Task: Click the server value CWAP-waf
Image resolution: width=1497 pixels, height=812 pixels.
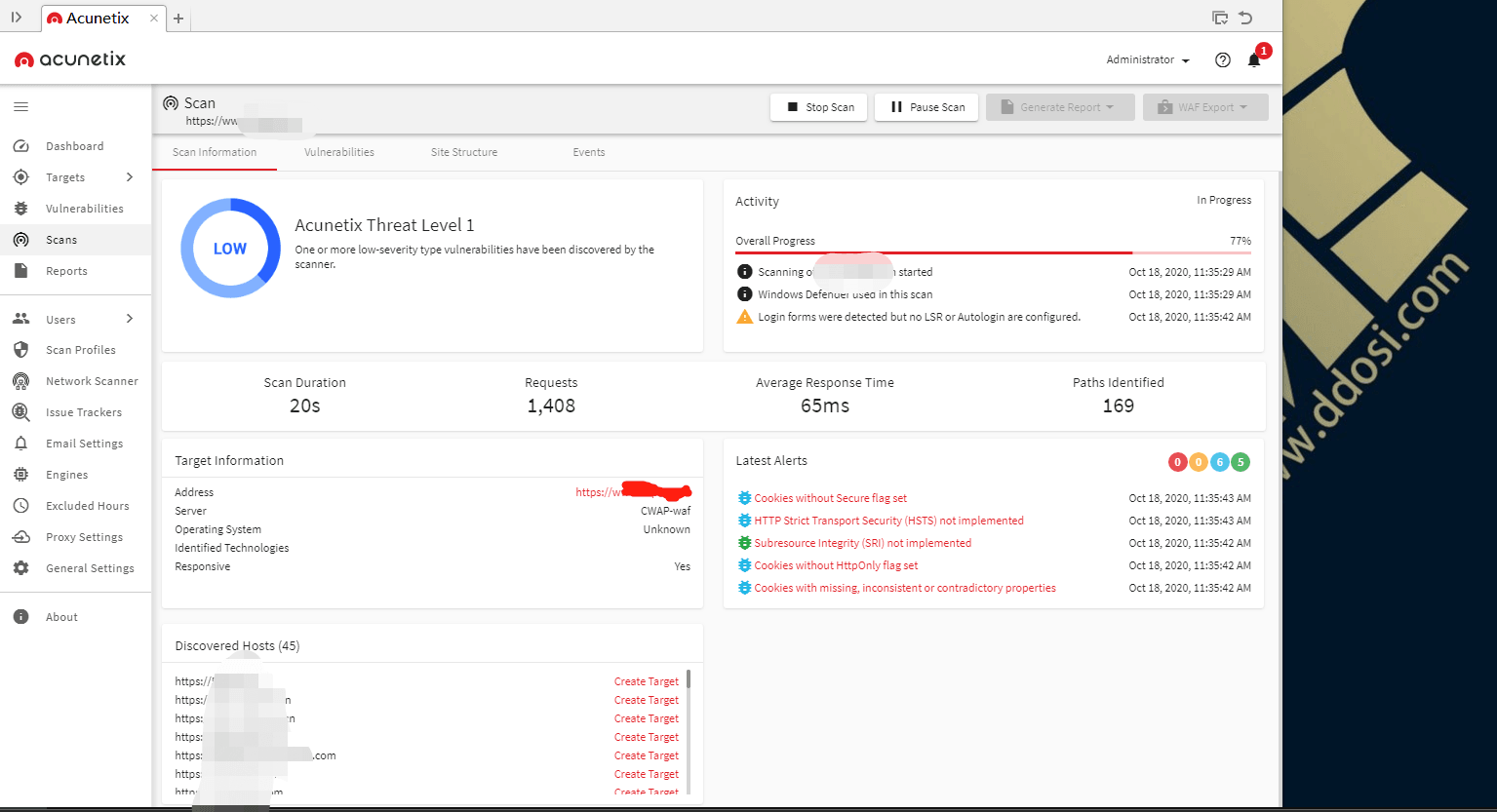Action: 665,511
